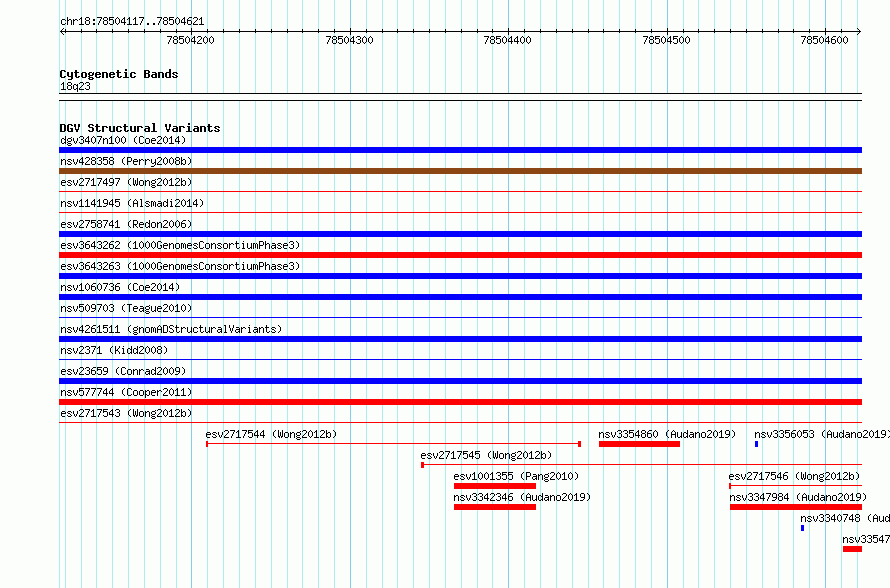Open esv2717545 (Wong2012b) variant label
The image size is (890, 588).
[486, 455]
